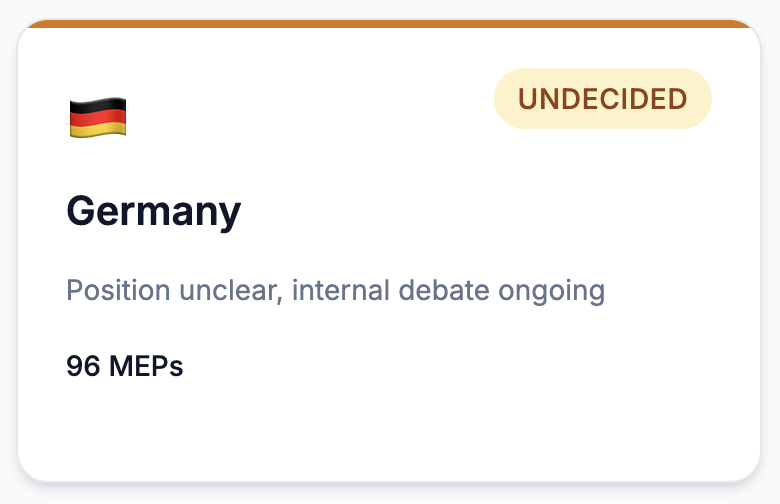
Task: Click the letter G of Germany title
Action: click(81, 210)
